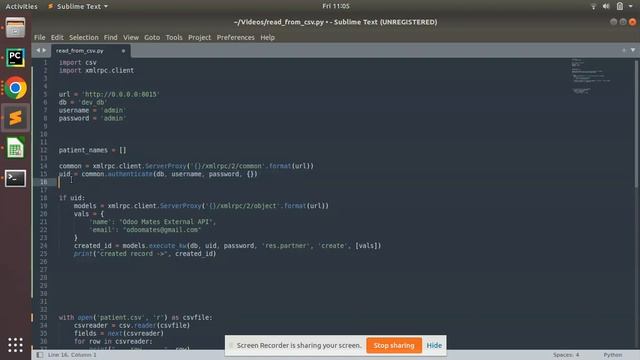Click the 'if uid:' statement
The height and width of the screenshot is (360, 640).
tap(72, 198)
